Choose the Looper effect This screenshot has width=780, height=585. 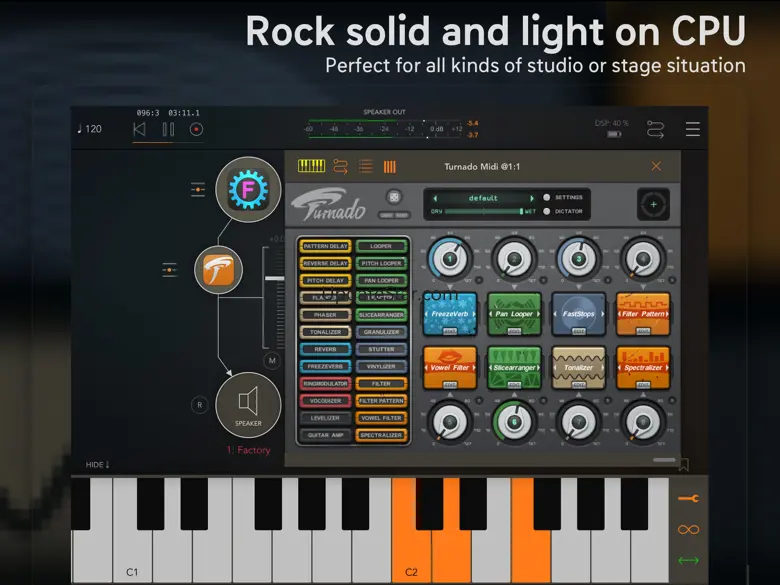coord(381,246)
